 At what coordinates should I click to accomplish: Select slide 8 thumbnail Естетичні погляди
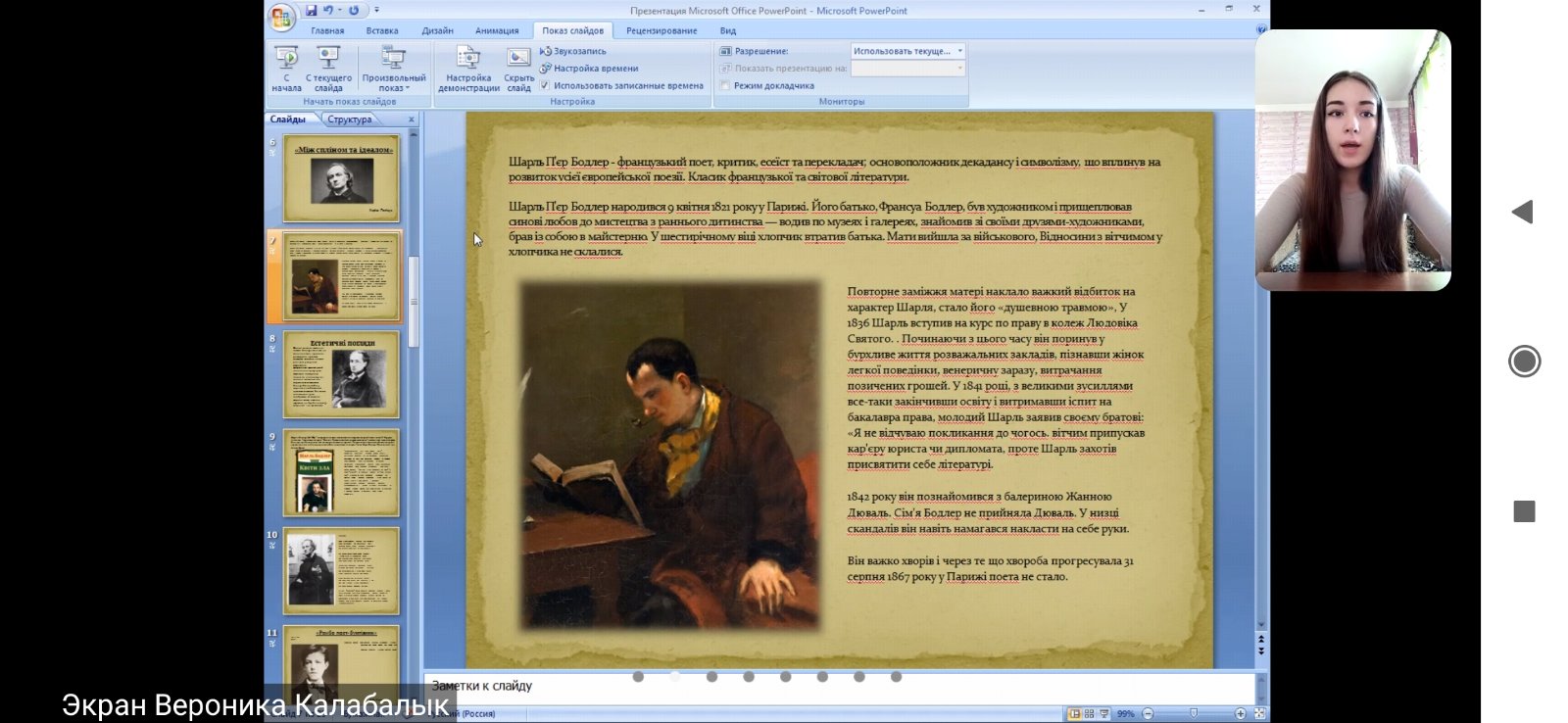pyautogui.click(x=342, y=375)
